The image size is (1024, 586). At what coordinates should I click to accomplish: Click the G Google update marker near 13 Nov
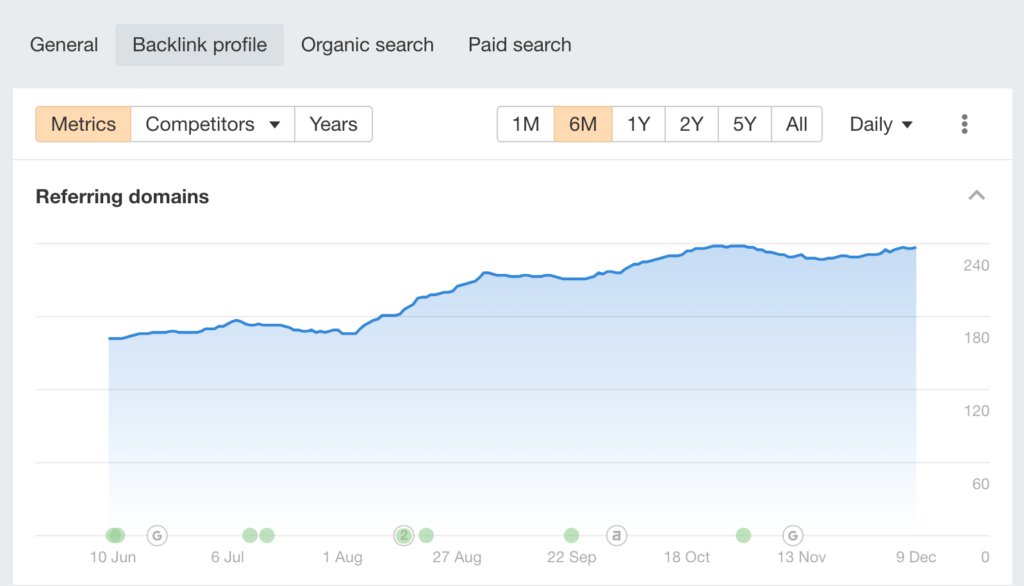point(790,536)
